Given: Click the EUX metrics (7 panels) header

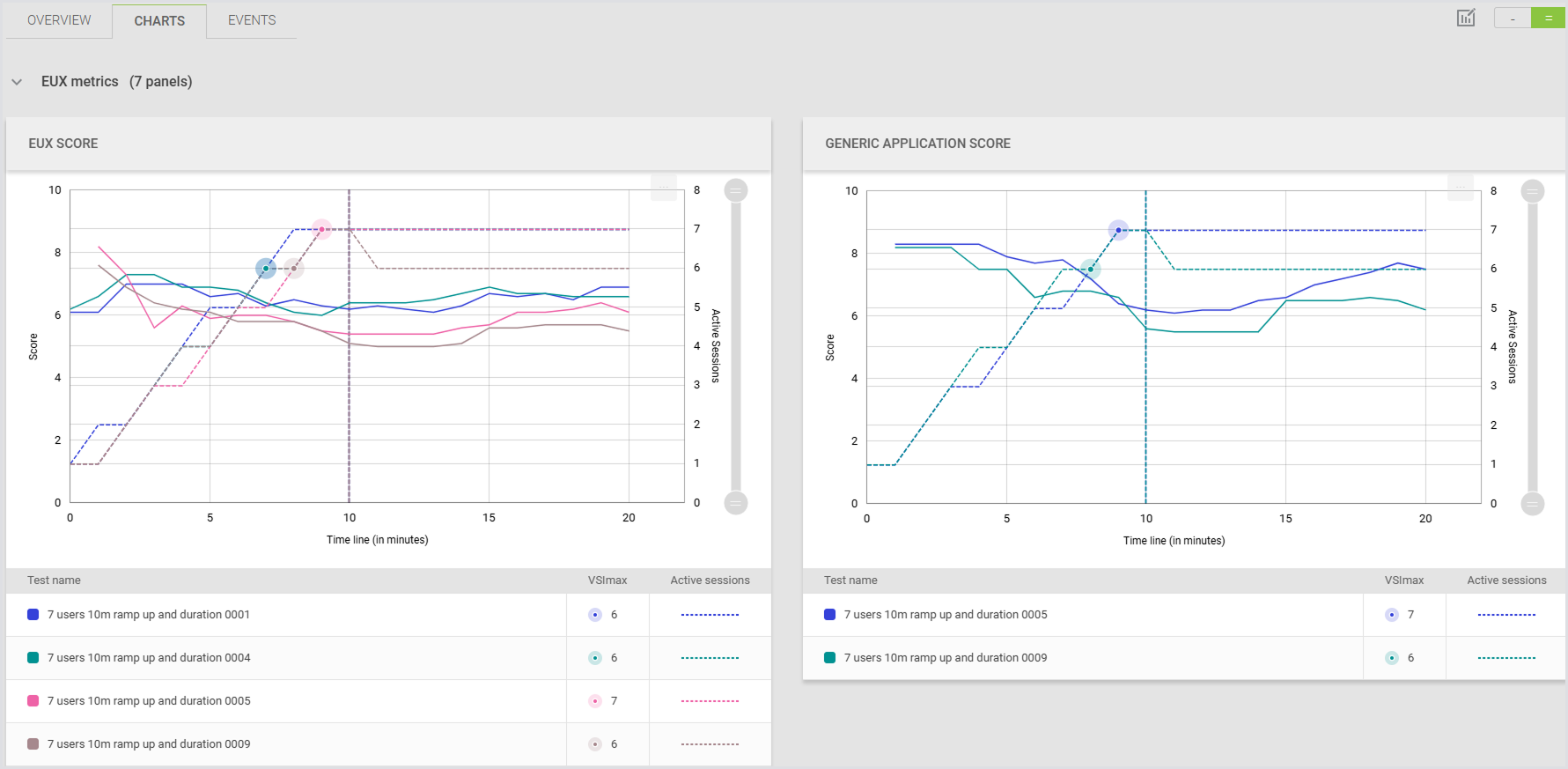Looking at the screenshot, I should click(116, 82).
